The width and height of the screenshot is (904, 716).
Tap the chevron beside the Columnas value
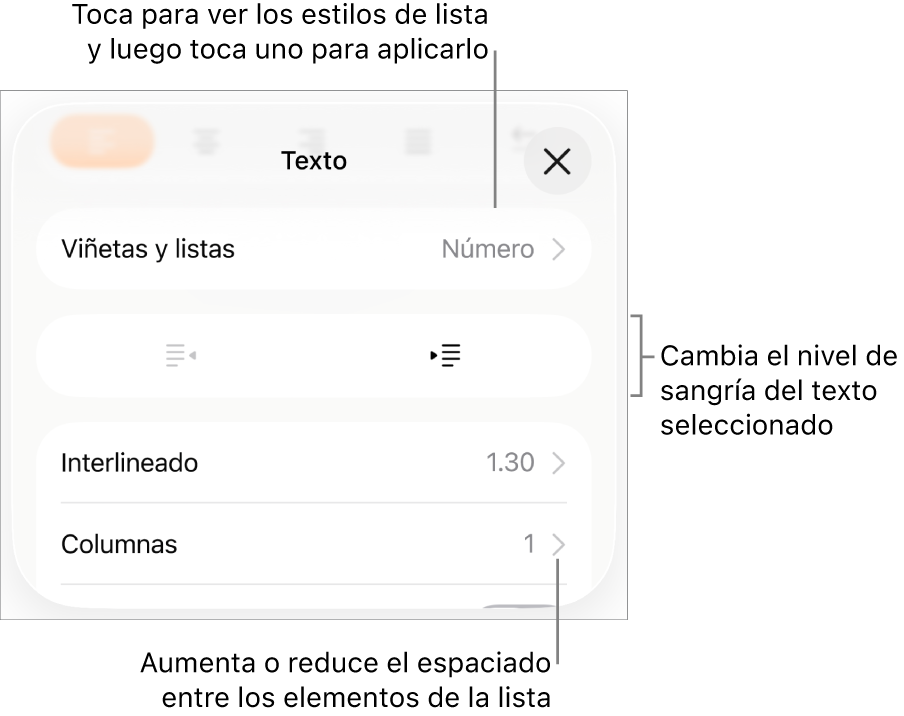tap(559, 544)
